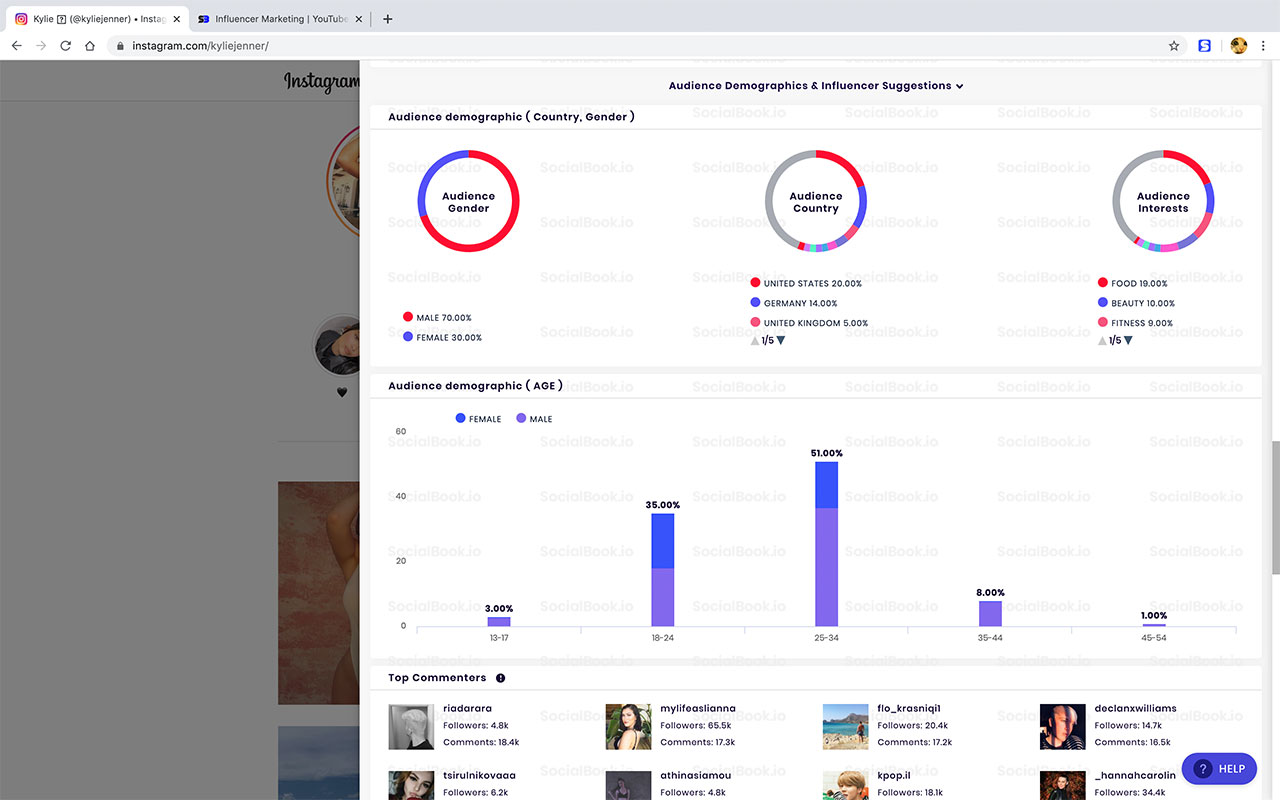The image size is (1280, 800).
Task: Collapse Audience Demographics & Influencer Suggestions section
Action: (816, 86)
